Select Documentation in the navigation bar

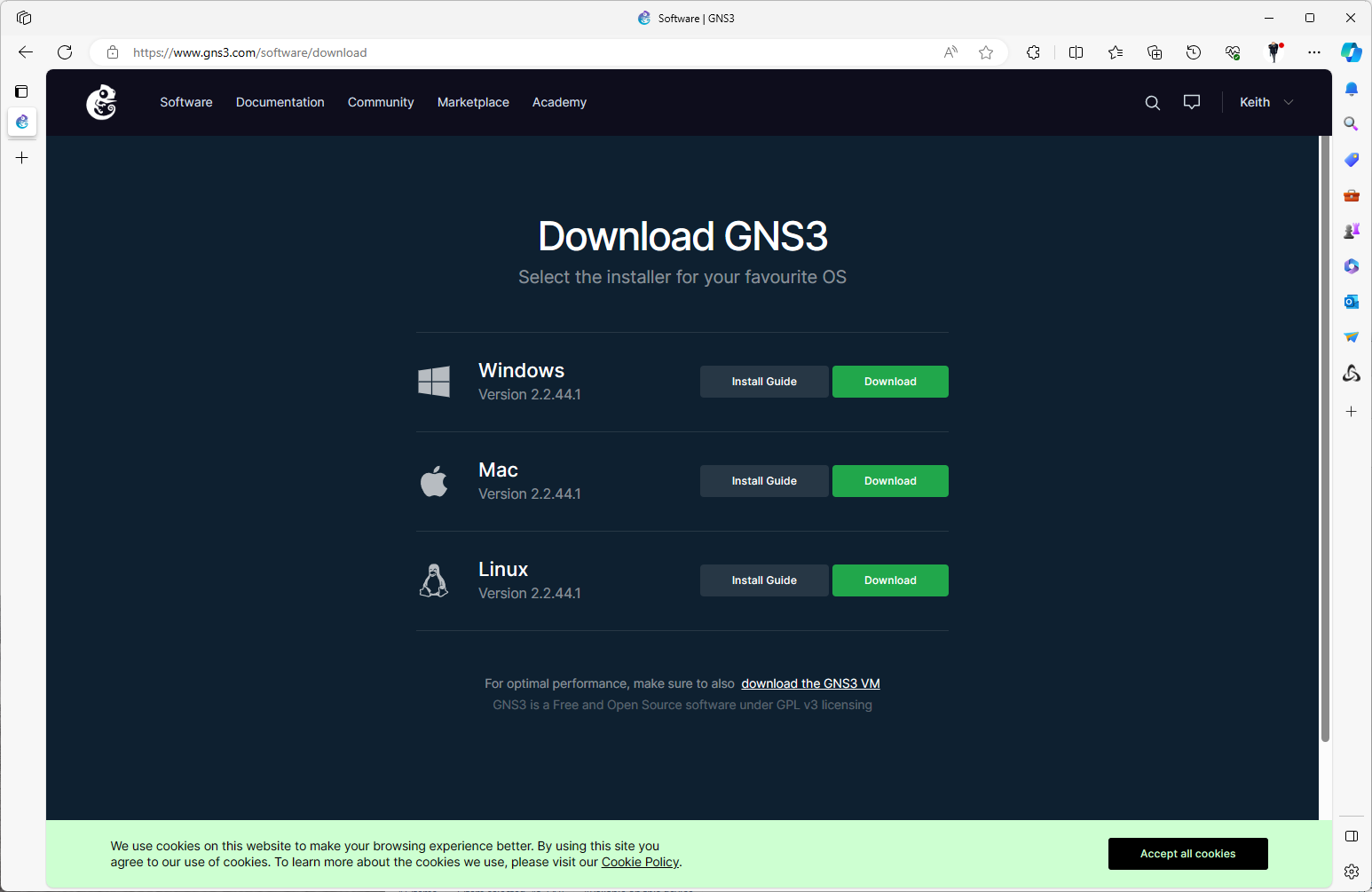pyautogui.click(x=280, y=102)
